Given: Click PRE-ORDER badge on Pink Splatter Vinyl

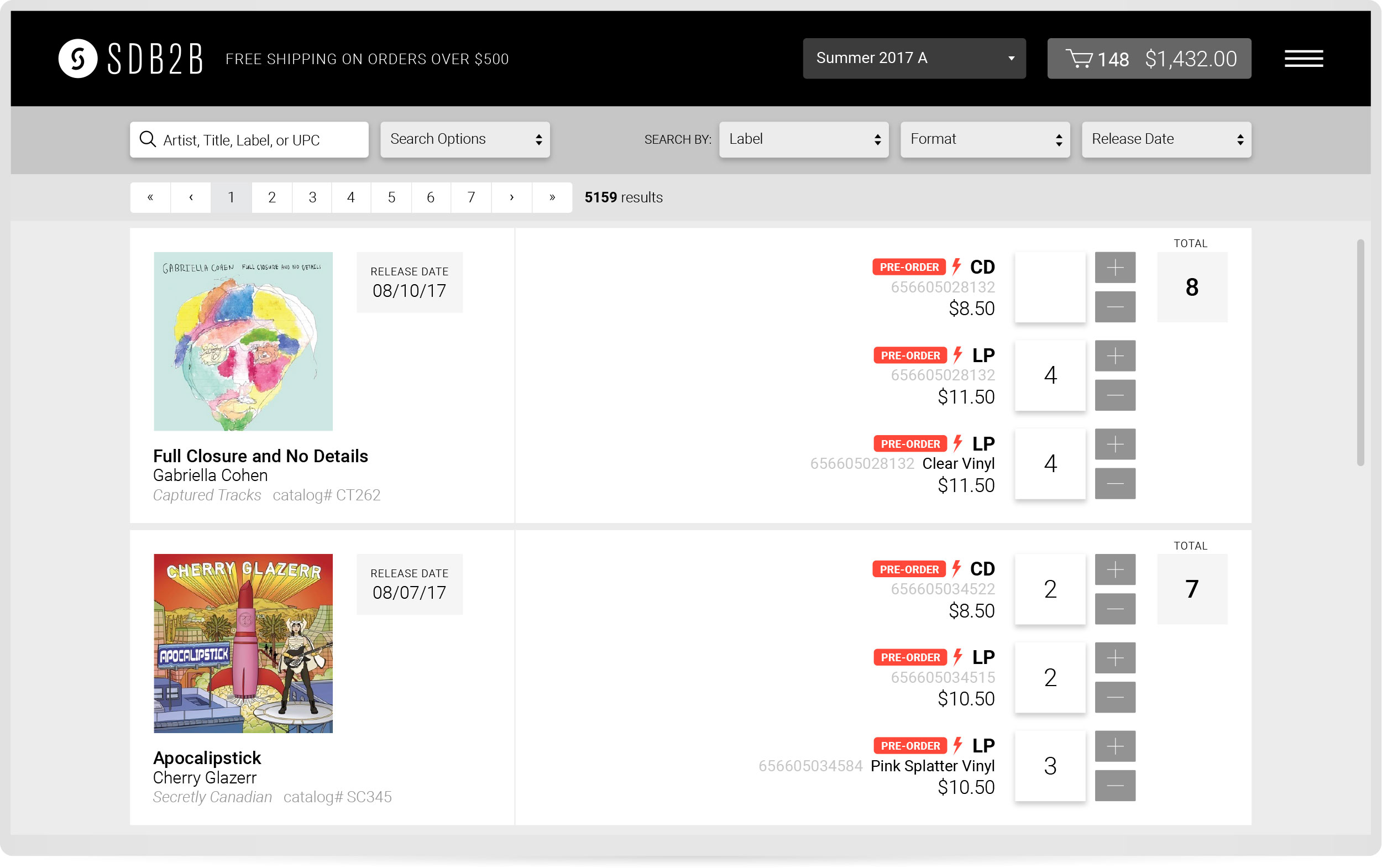Looking at the screenshot, I should pos(910,746).
